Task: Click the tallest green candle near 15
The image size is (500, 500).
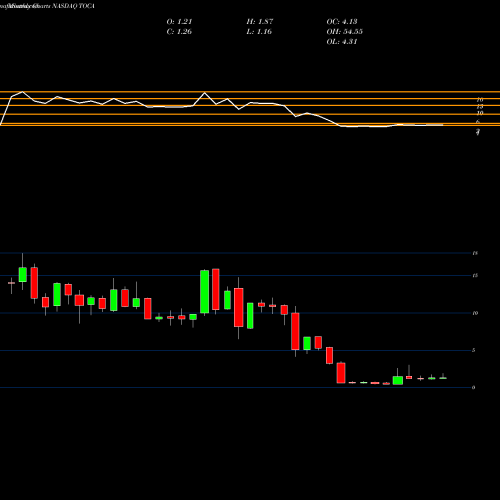Action: pos(205,292)
